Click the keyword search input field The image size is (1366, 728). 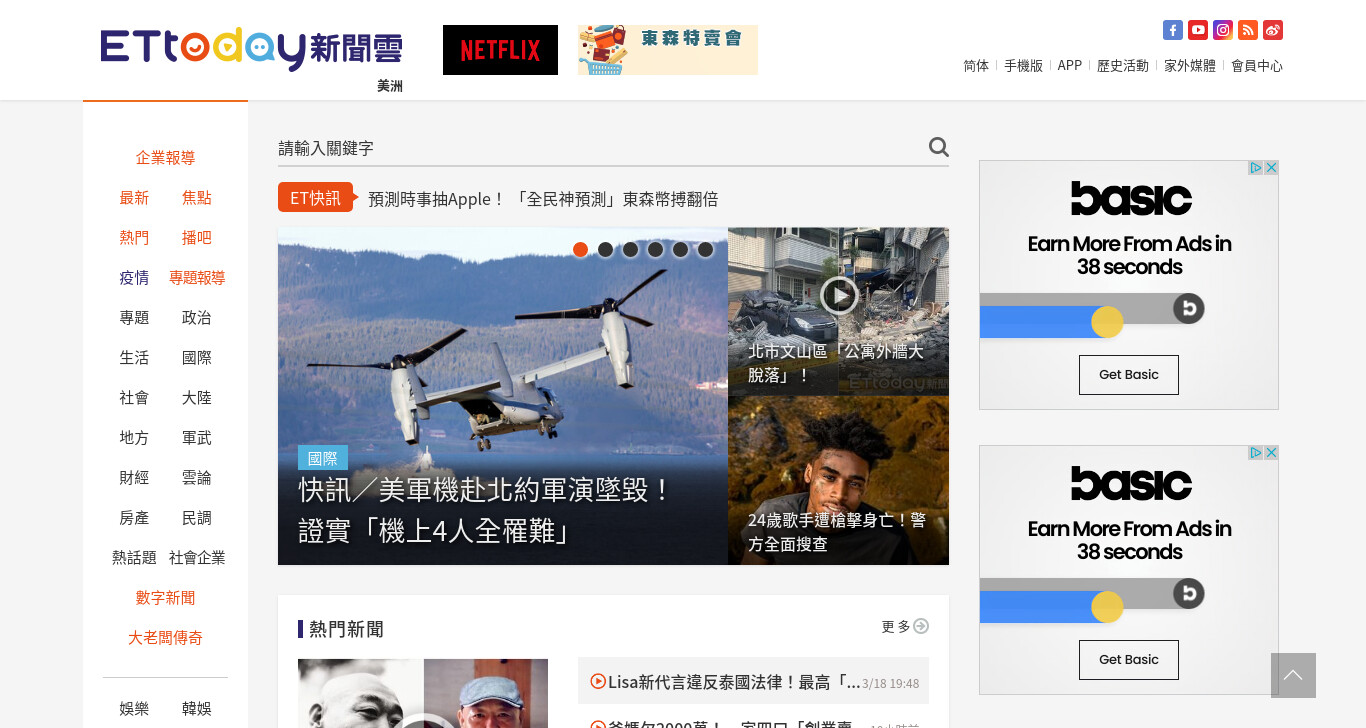[600, 148]
